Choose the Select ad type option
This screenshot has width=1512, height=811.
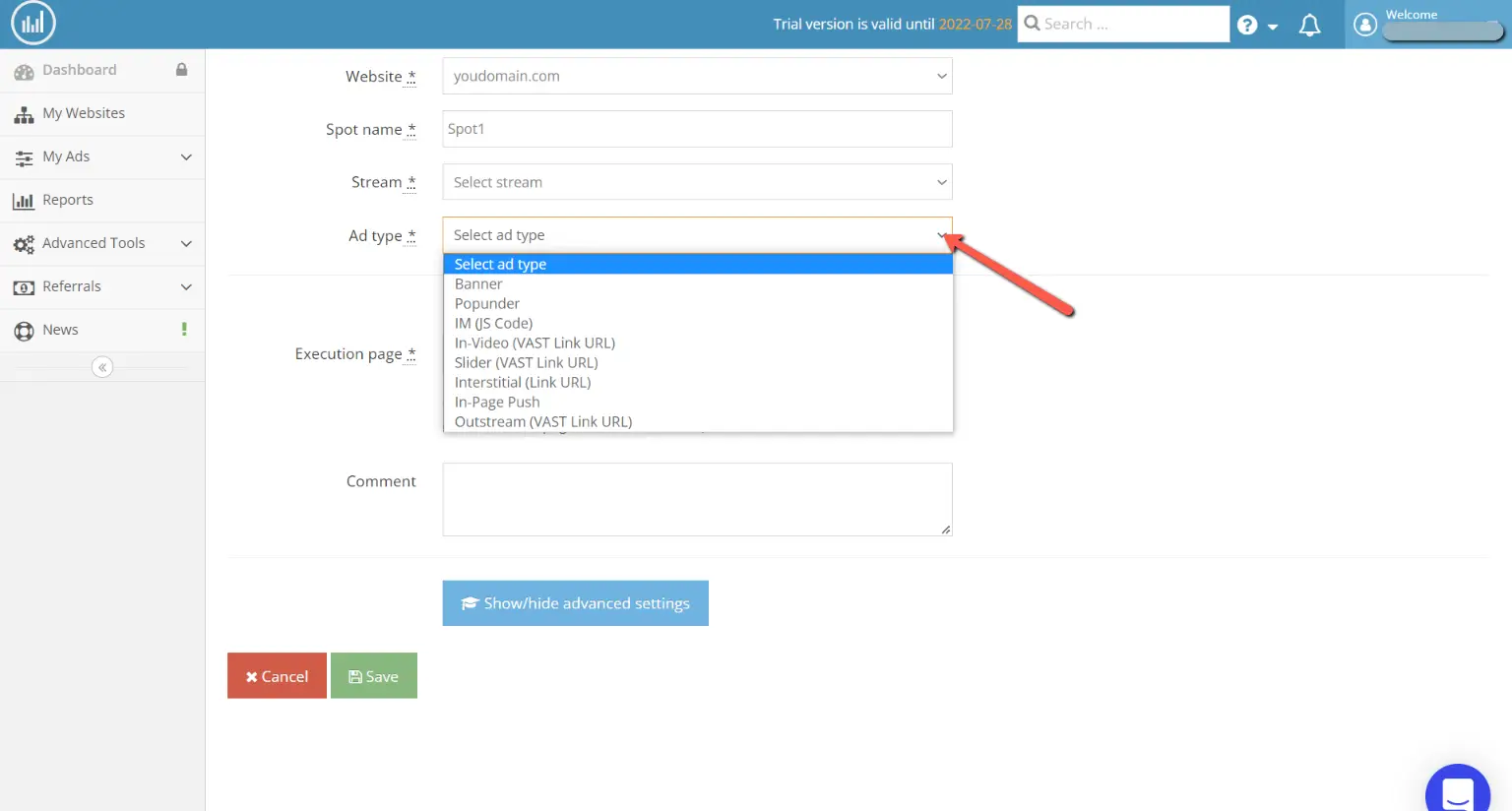(698, 264)
